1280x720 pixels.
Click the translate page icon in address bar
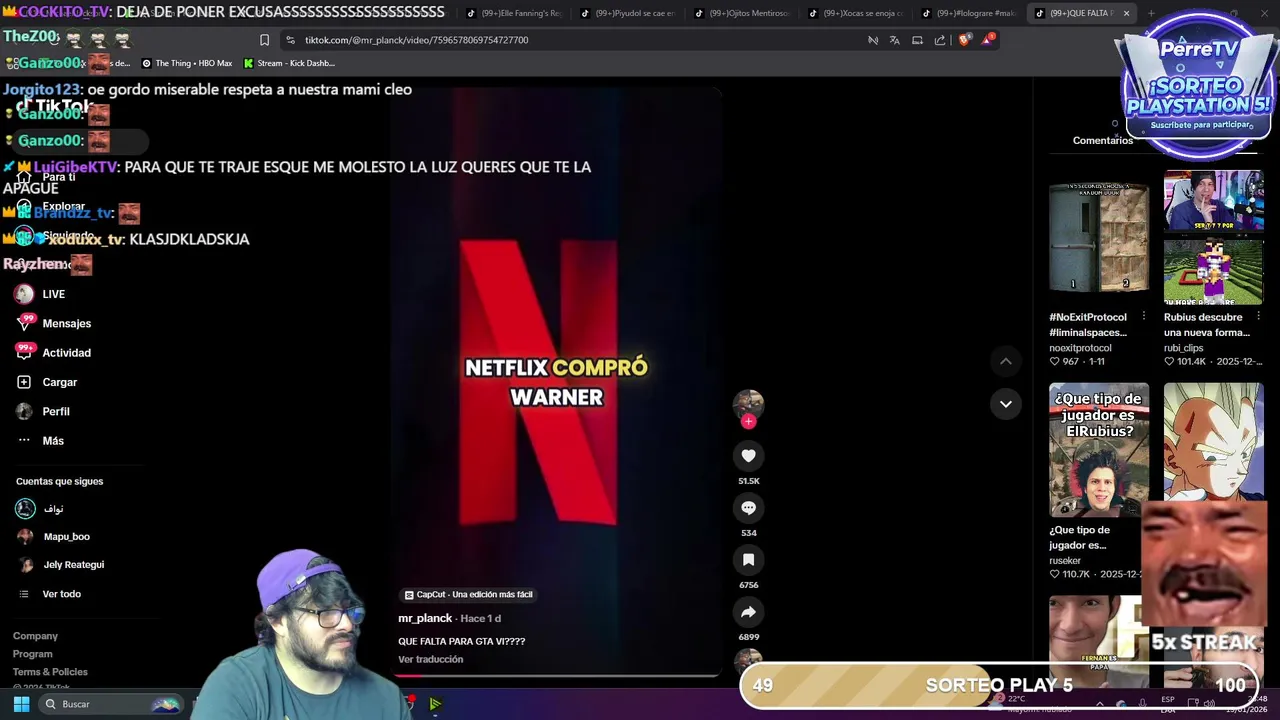[x=894, y=40]
